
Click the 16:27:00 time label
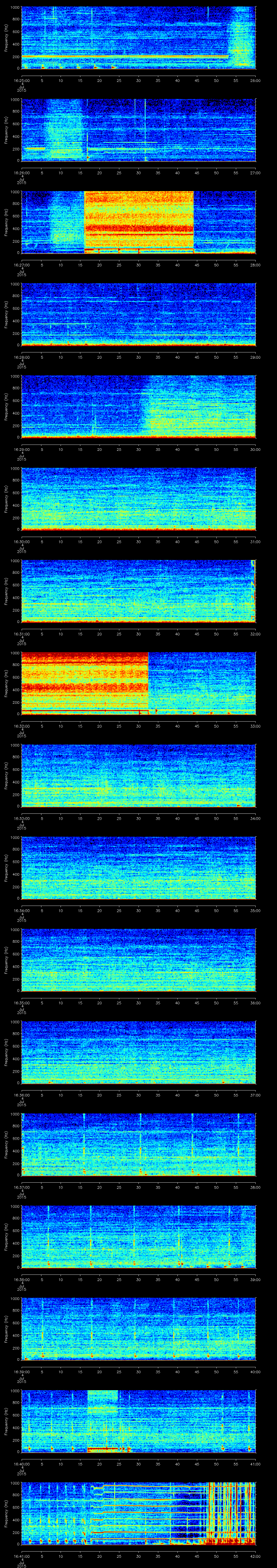tap(21, 264)
